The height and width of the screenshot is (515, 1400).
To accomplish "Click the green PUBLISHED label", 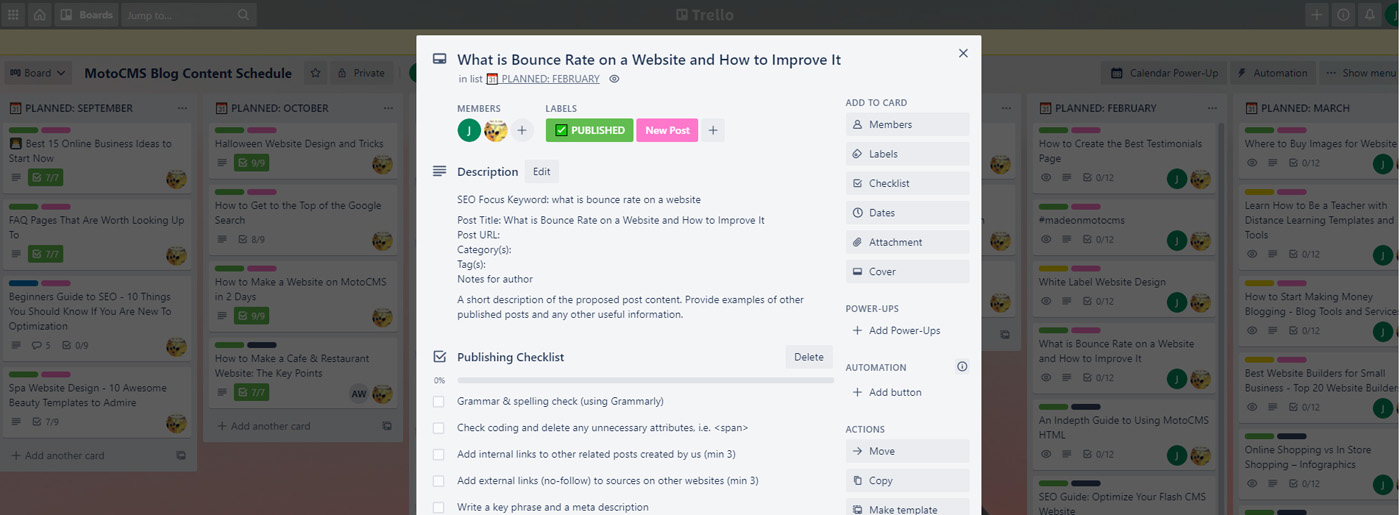I will coord(589,130).
